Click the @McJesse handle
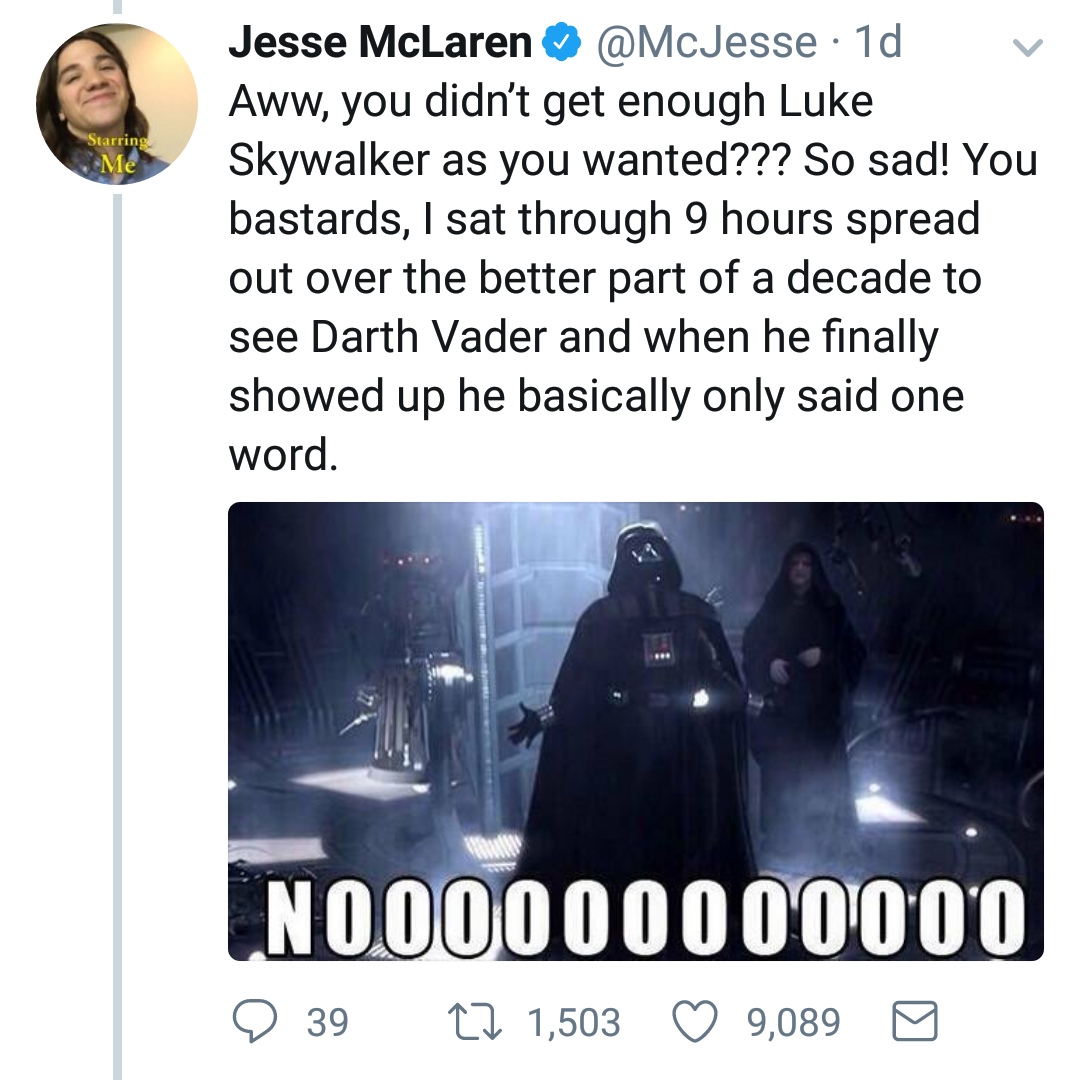Screen dimensions: 1080x1080 point(707,42)
